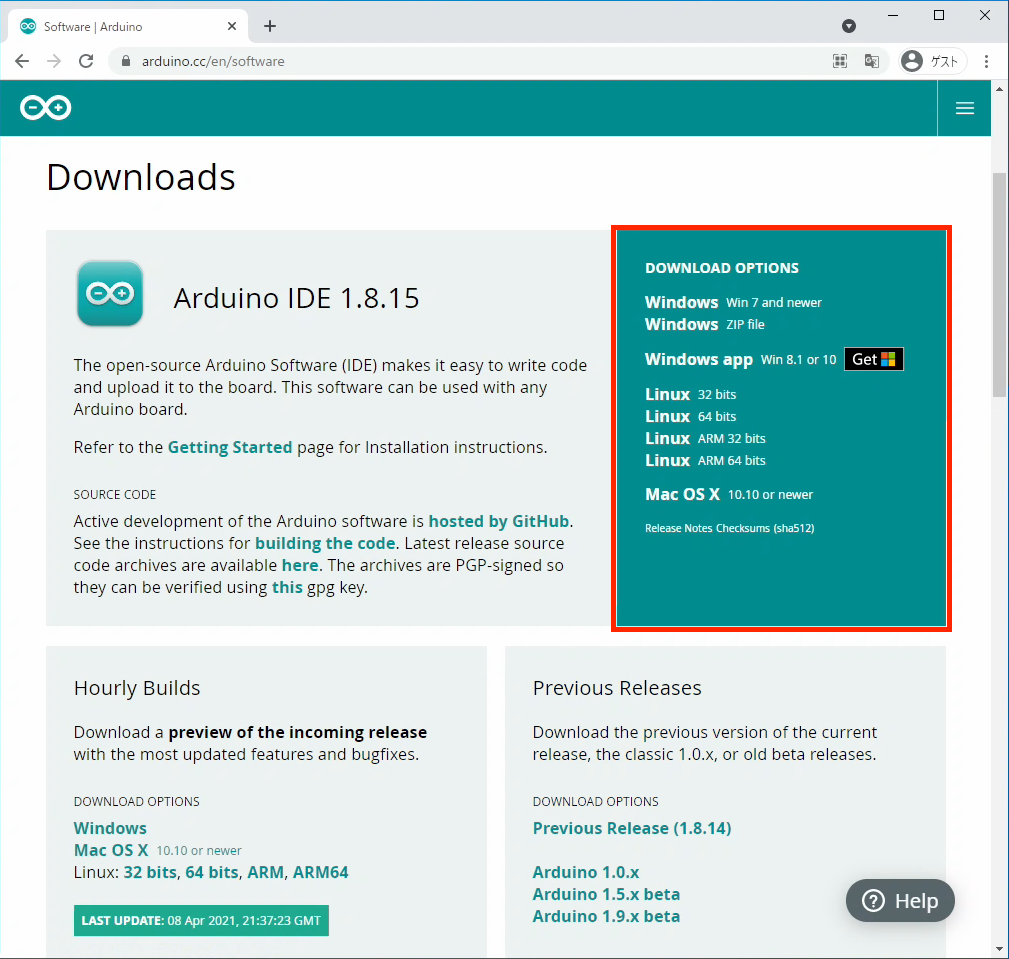
Task: Click the 'this' gpg key link
Action: (287, 587)
